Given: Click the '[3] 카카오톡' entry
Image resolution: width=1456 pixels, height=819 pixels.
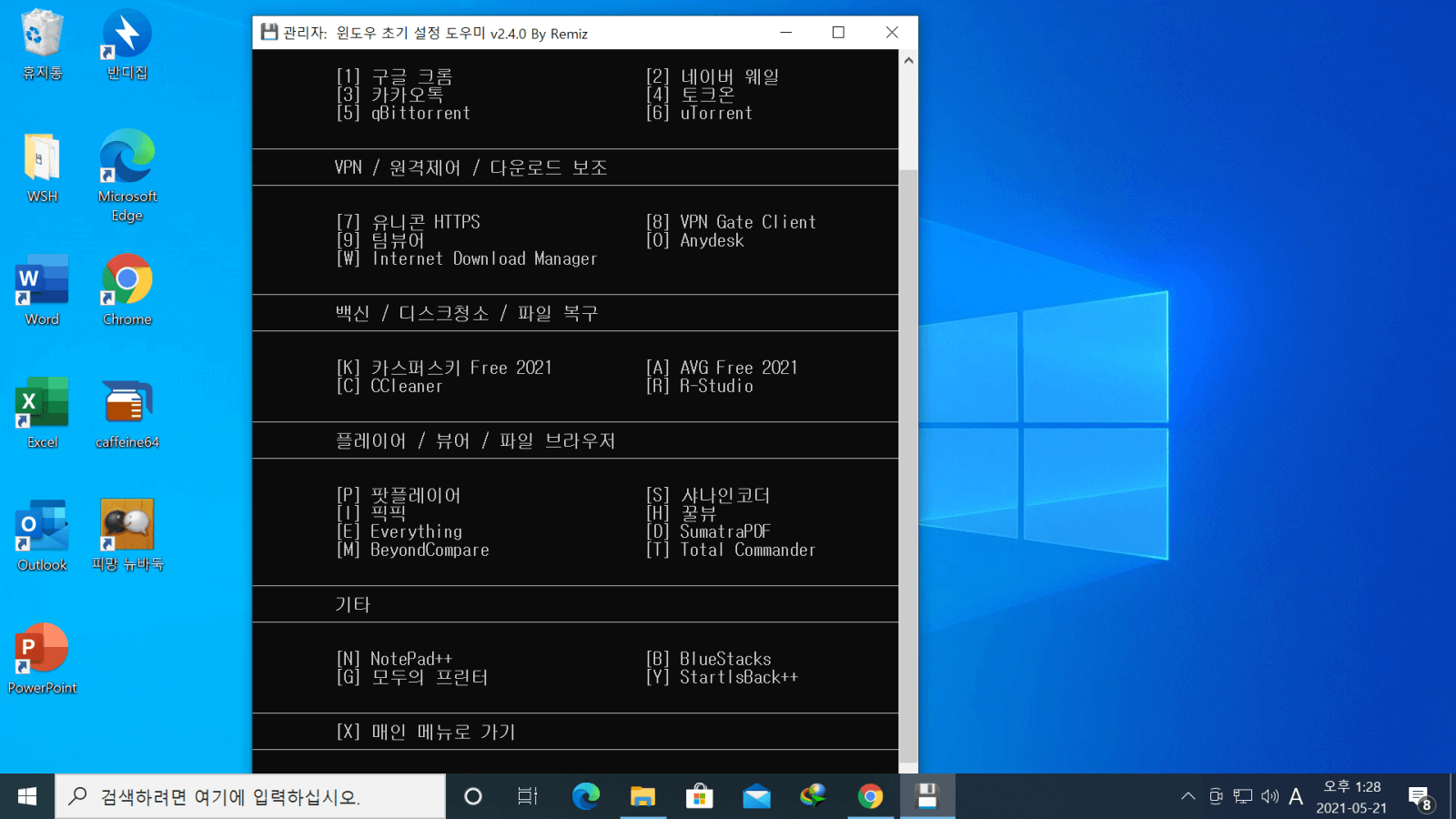Looking at the screenshot, I should 389,95.
